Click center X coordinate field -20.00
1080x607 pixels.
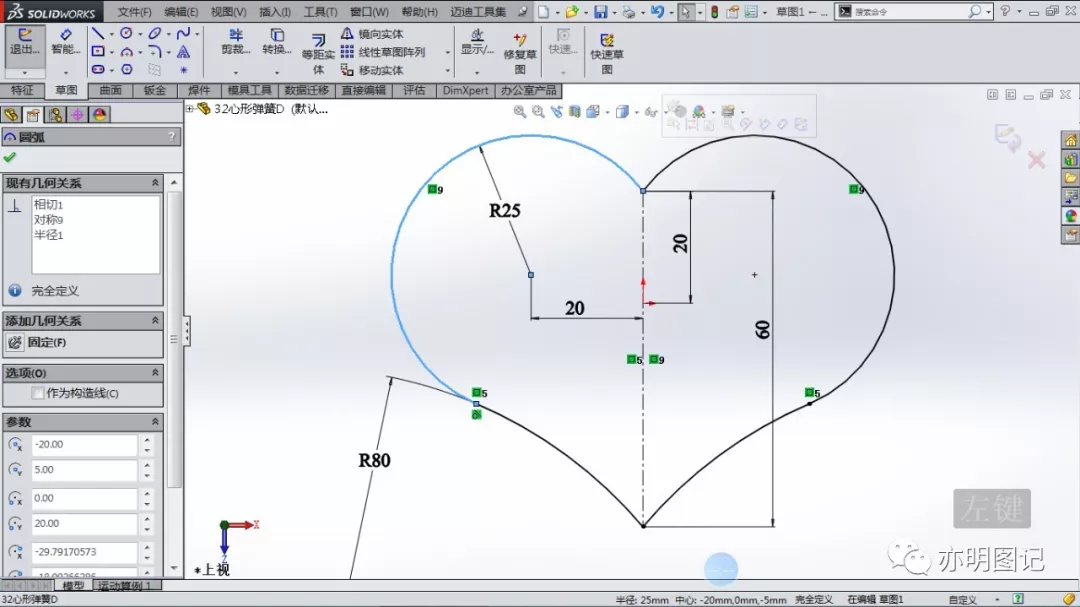(x=84, y=445)
